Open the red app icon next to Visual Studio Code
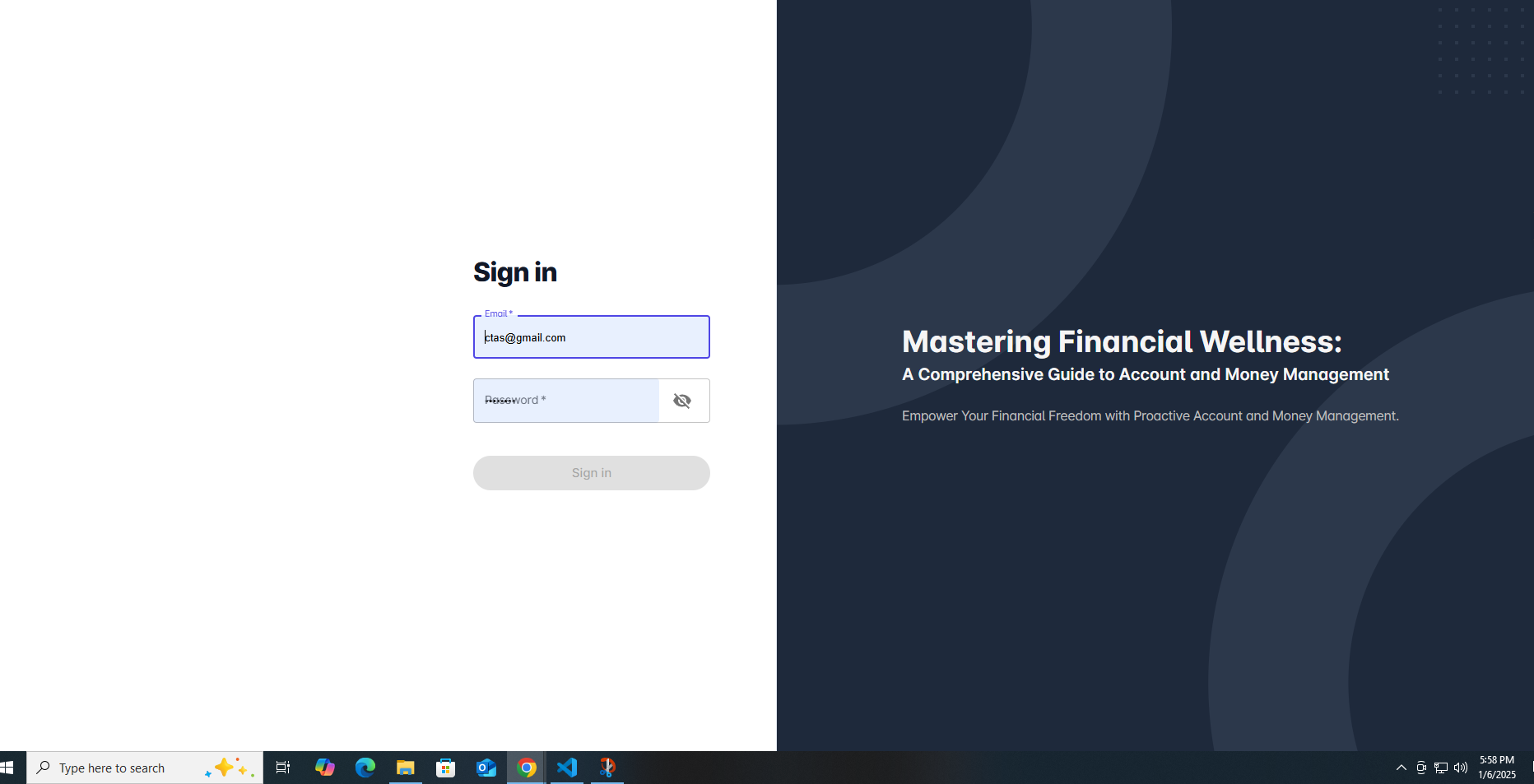 point(607,768)
